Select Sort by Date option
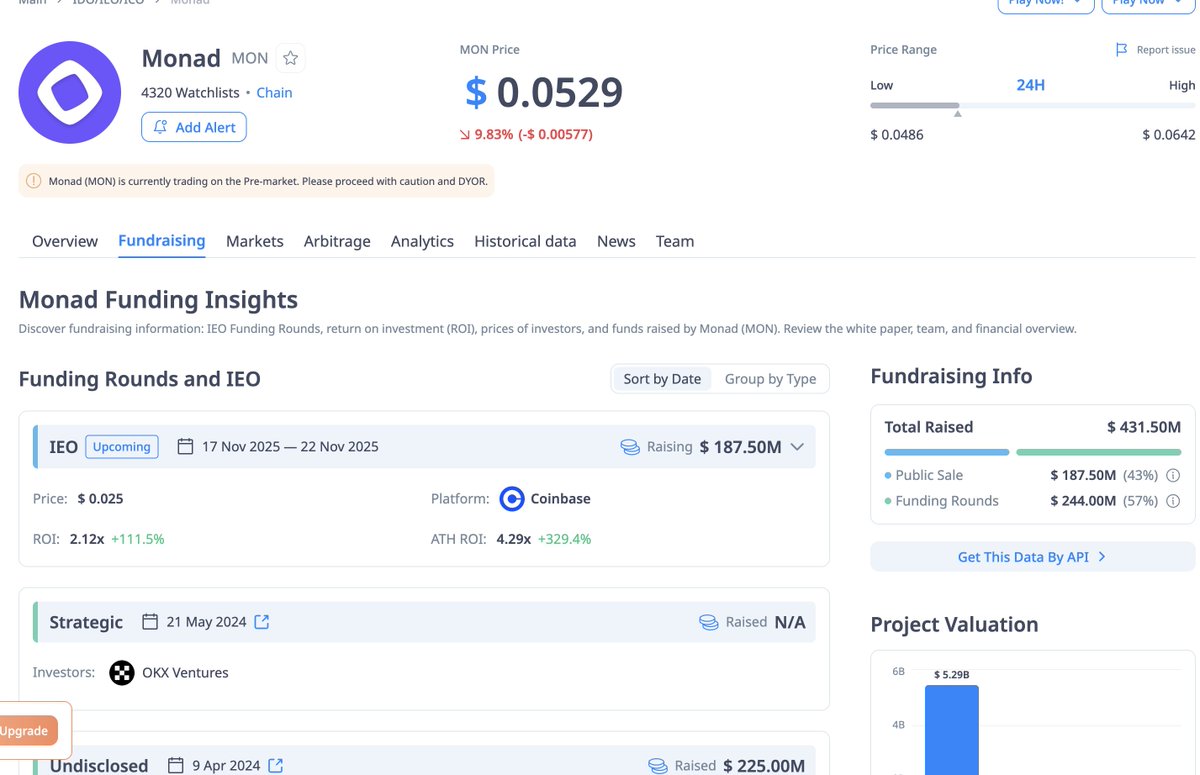The height and width of the screenshot is (775, 1200). pos(662,379)
